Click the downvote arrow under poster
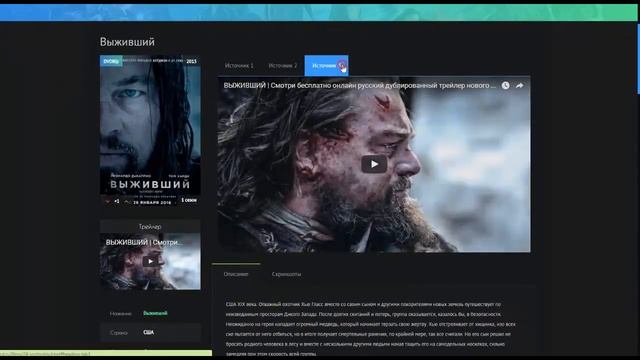The width and height of the screenshot is (640, 360). (x=108, y=201)
